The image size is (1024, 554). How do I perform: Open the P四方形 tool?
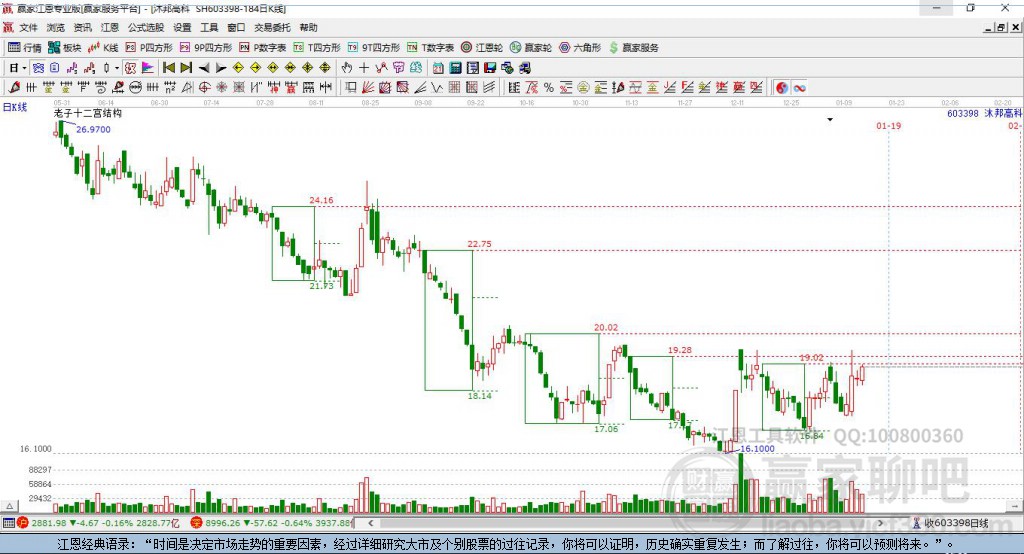pos(149,48)
